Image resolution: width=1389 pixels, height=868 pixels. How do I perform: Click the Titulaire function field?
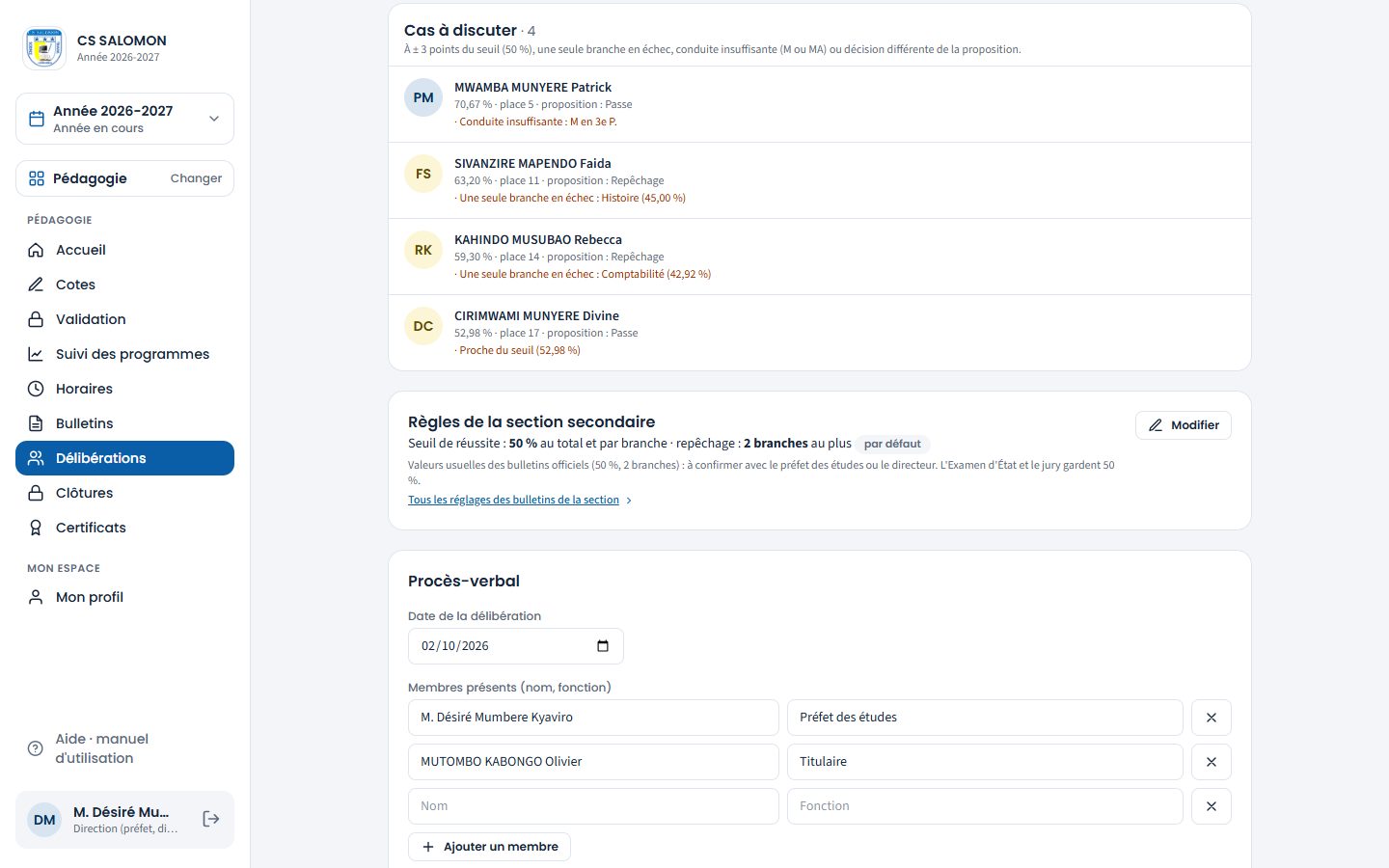[985, 762]
